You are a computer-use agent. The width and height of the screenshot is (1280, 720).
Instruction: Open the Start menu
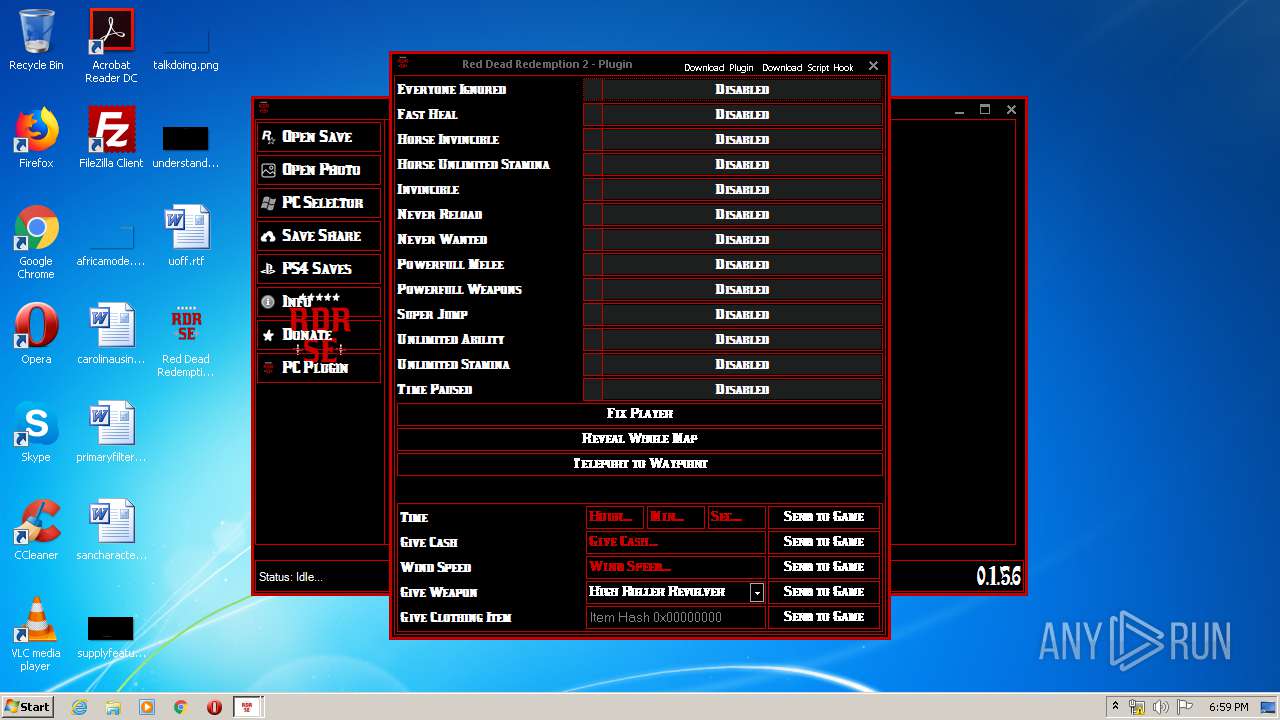pos(27,707)
